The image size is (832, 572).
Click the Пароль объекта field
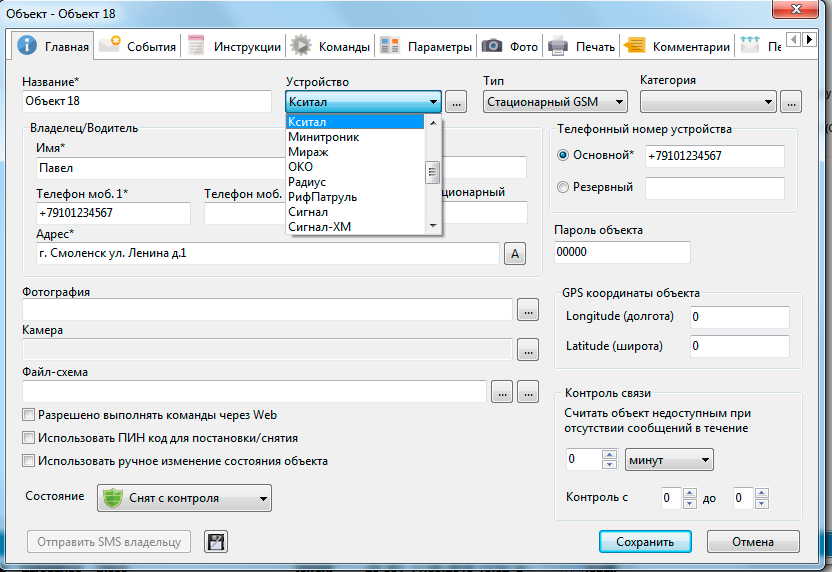[x=622, y=252]
